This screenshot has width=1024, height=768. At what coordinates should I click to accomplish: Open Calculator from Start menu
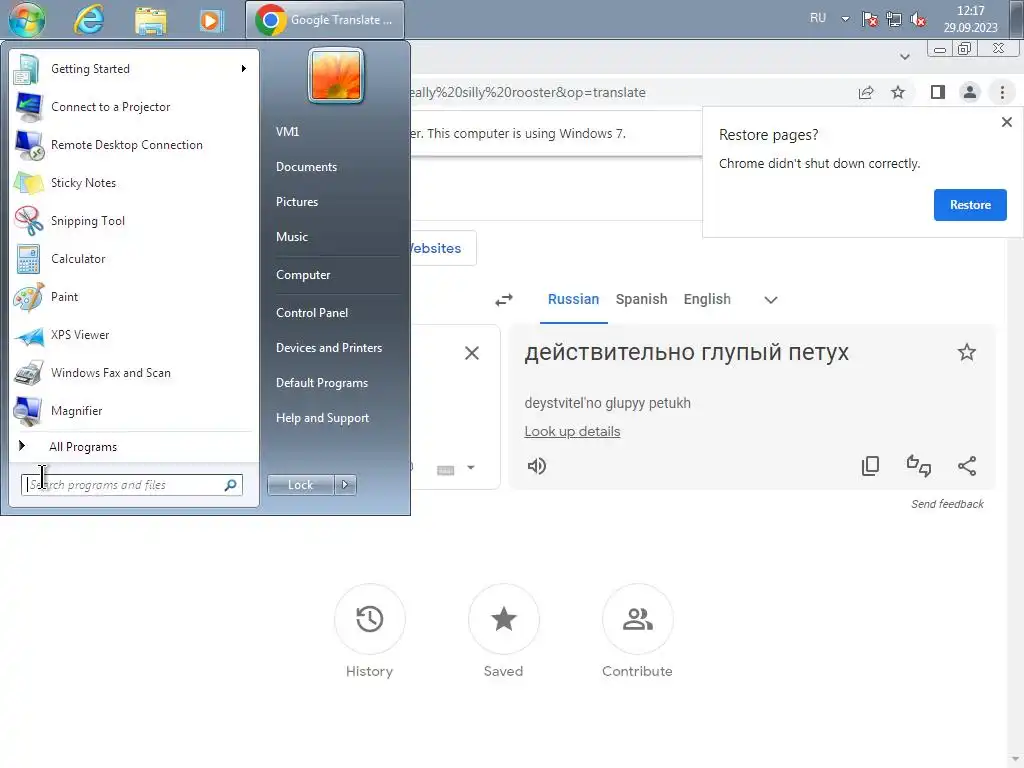[133, 259]
